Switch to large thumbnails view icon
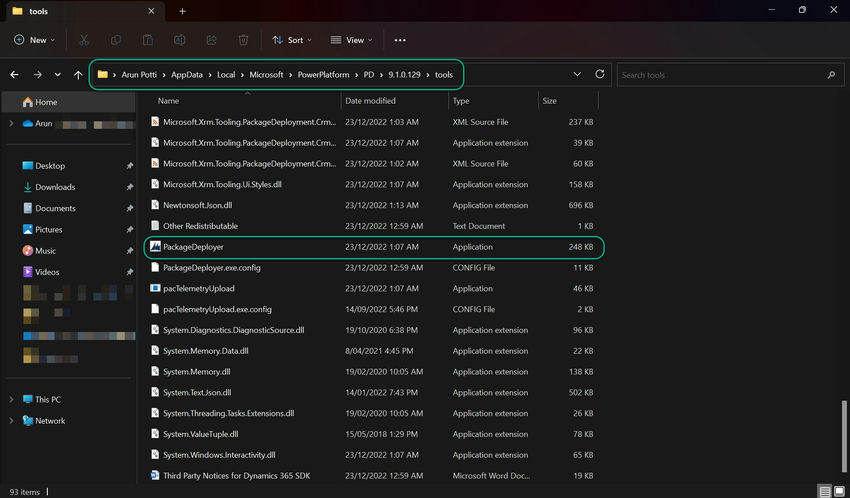850x498 pixels. pos(839,491)
